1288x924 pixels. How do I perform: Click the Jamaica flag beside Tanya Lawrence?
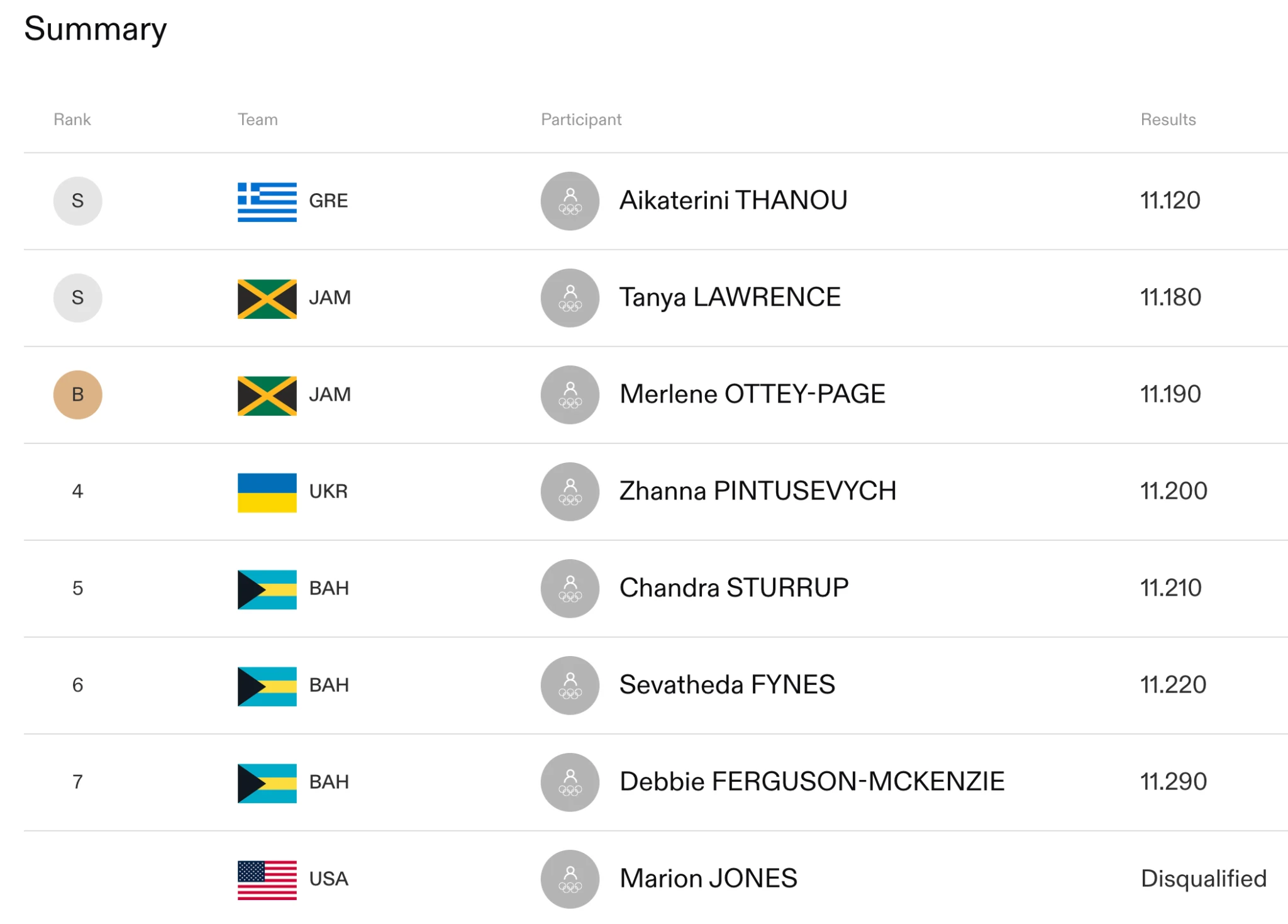(267, 298)
